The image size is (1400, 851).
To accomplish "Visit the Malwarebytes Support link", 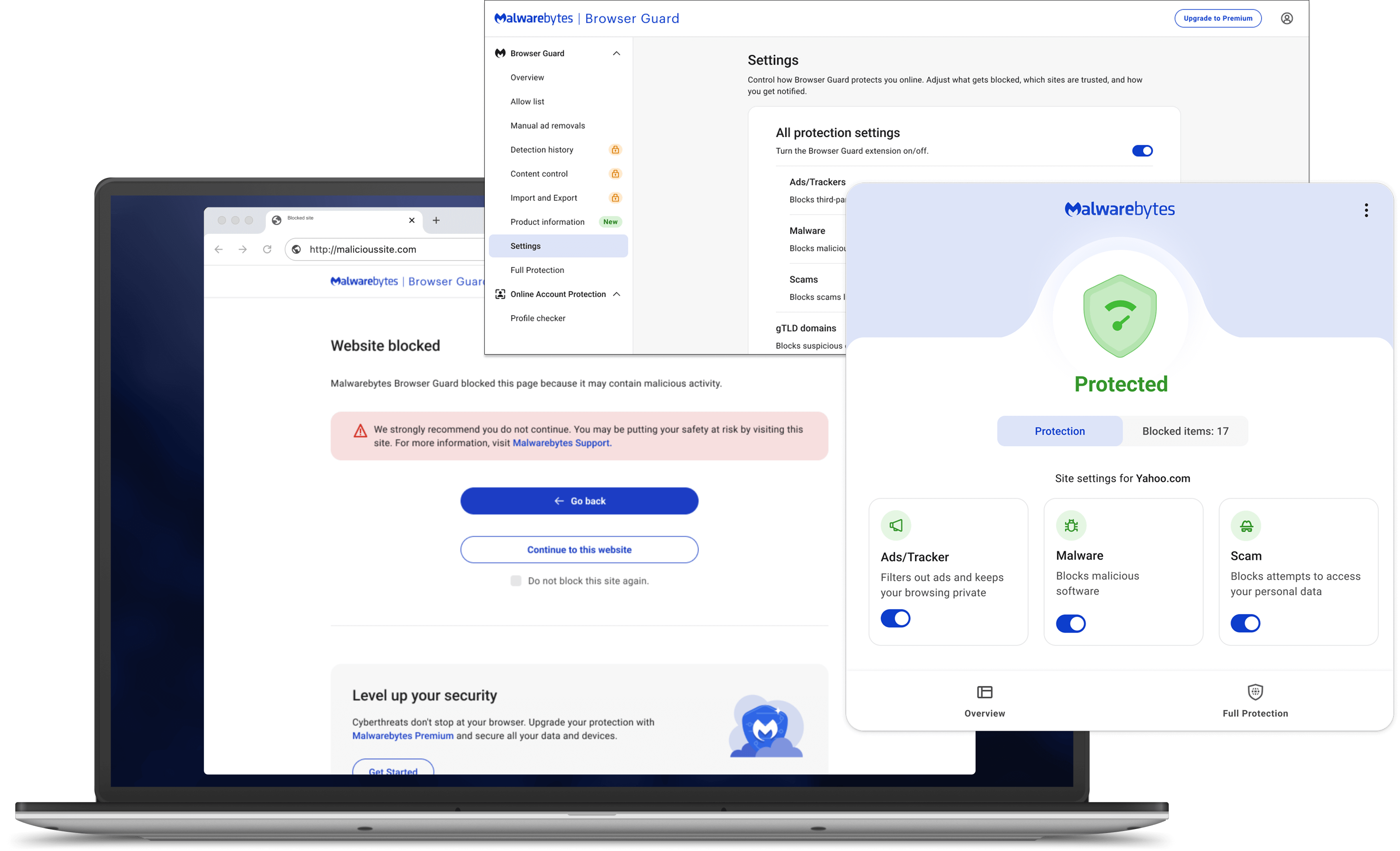I will [562, 443].
